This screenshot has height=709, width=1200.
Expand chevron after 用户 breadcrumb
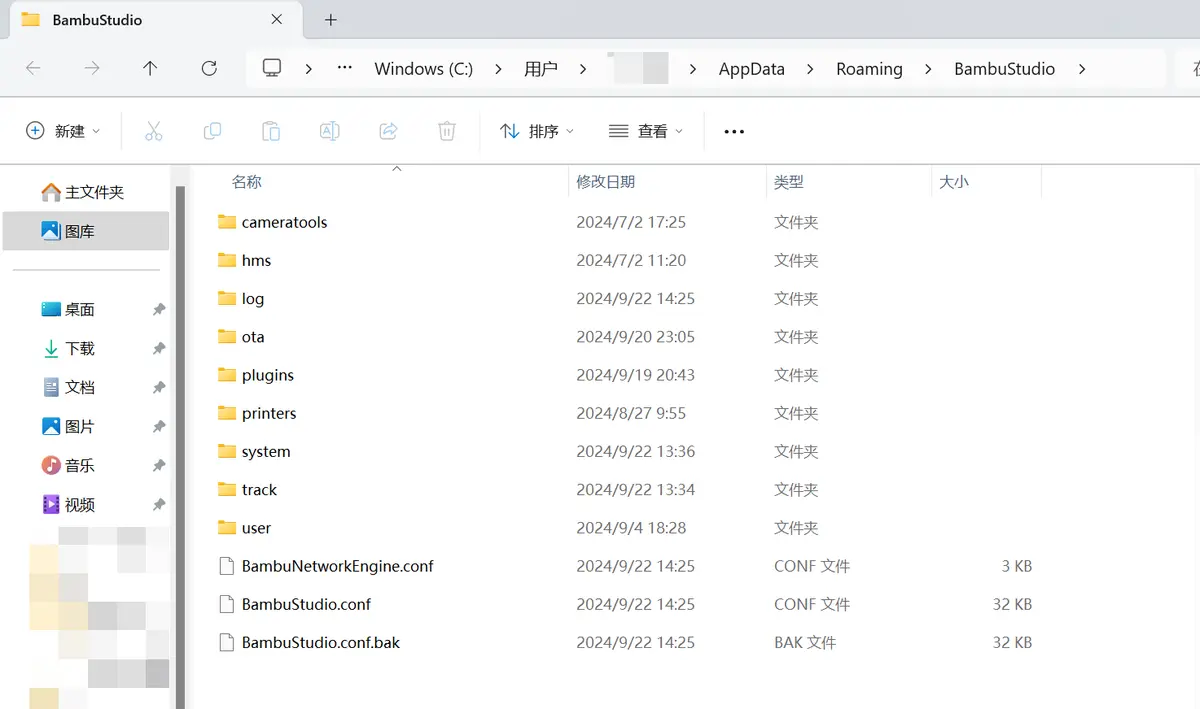583,69
